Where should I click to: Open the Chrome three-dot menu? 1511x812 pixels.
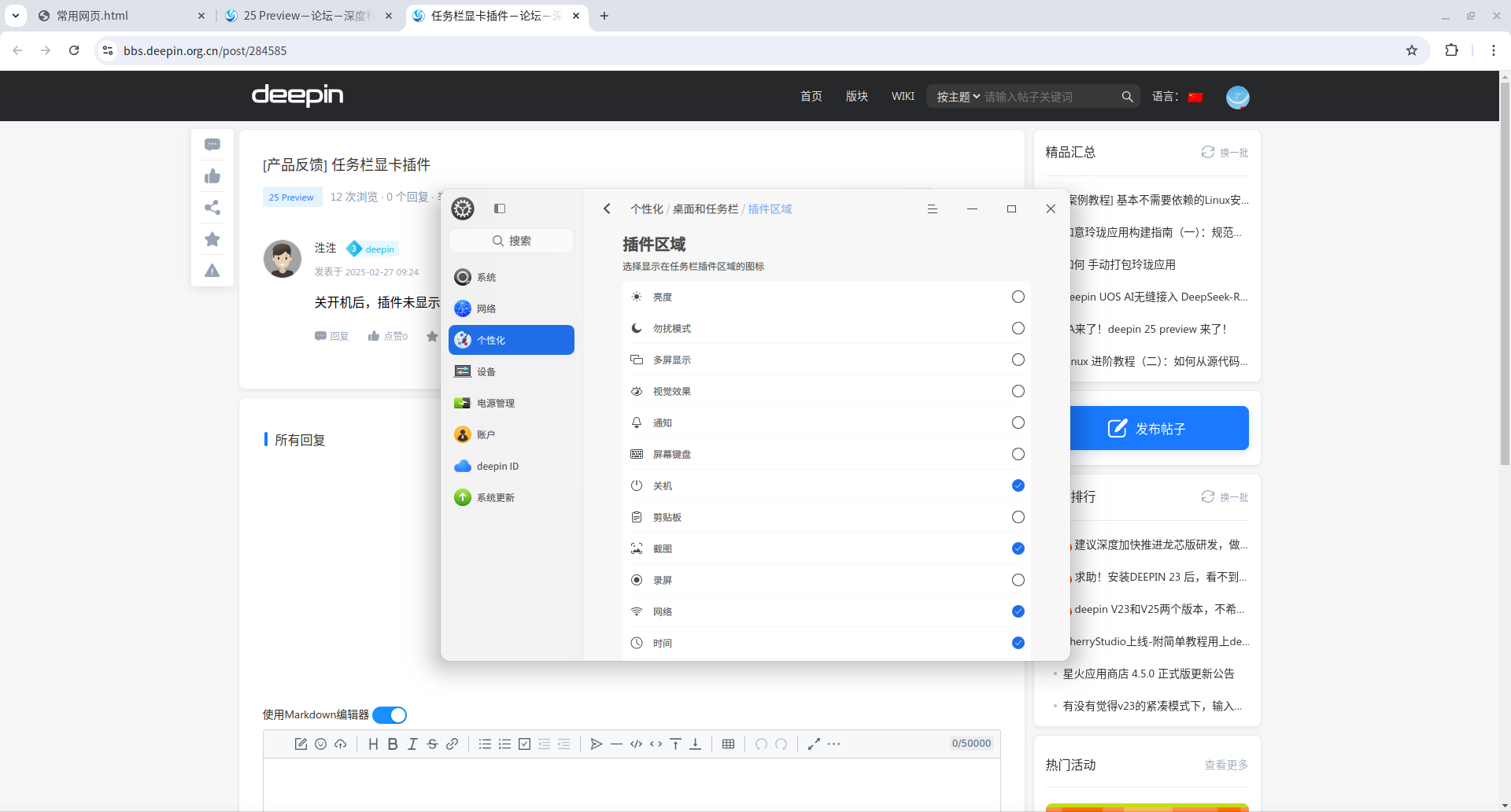click(1494, 50)
